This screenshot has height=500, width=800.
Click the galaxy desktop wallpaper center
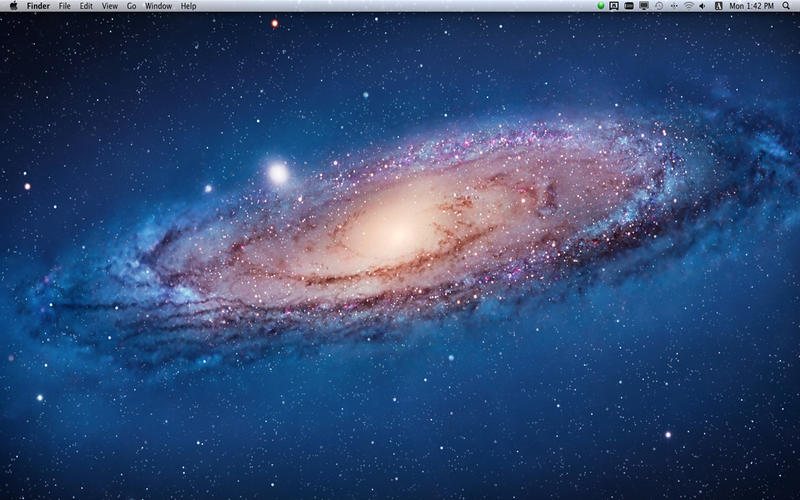[x=400, y=230]
